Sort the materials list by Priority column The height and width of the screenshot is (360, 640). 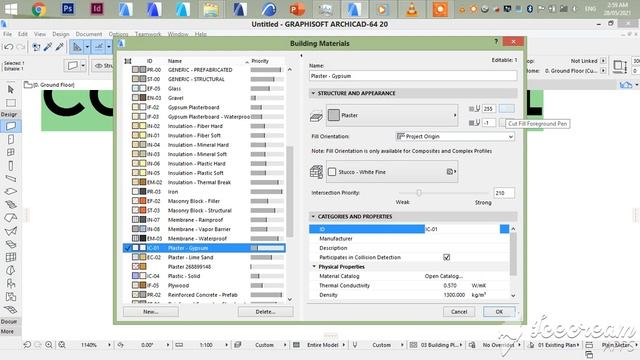pos(260,61)
